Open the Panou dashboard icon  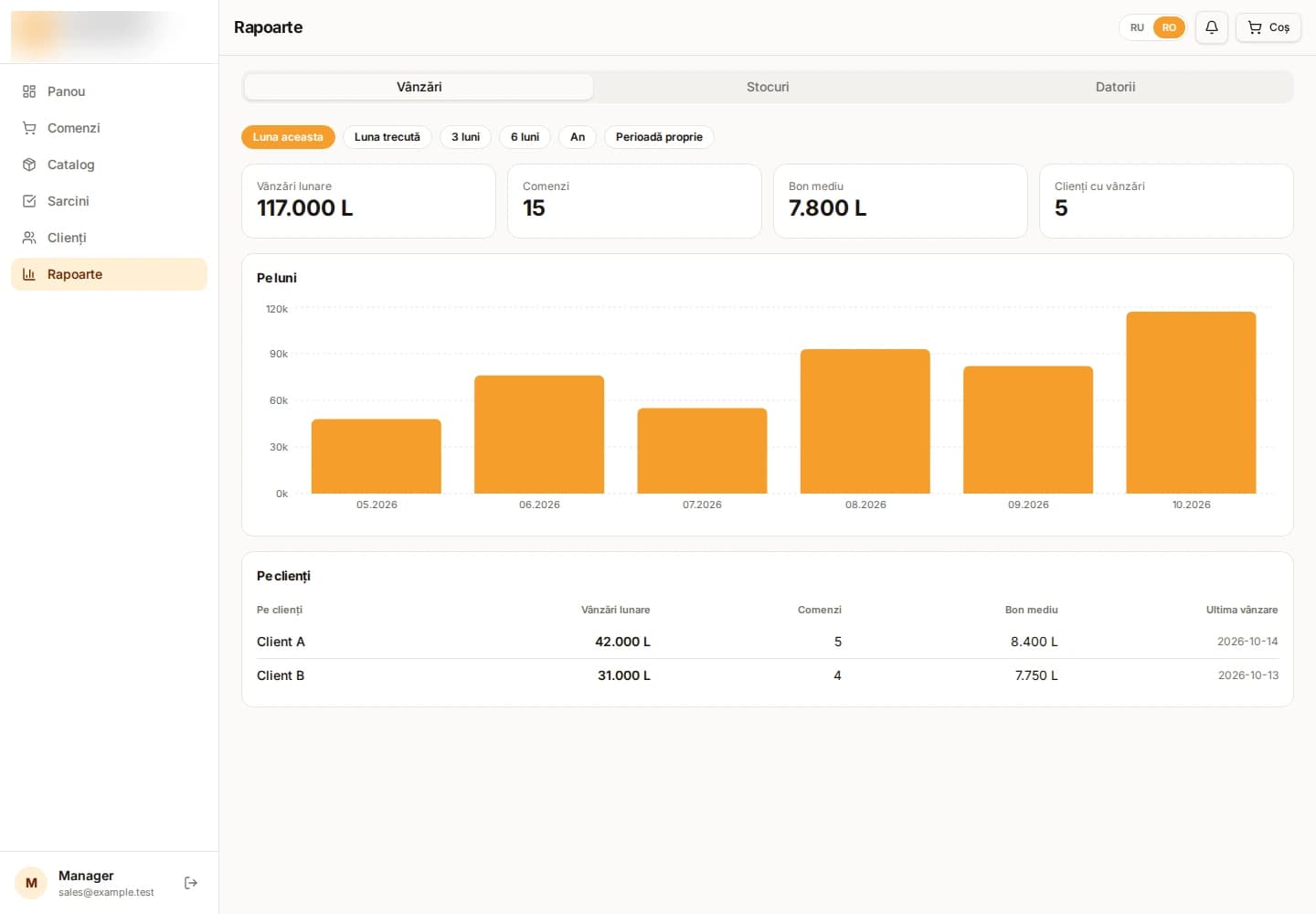tap(29, 91)
